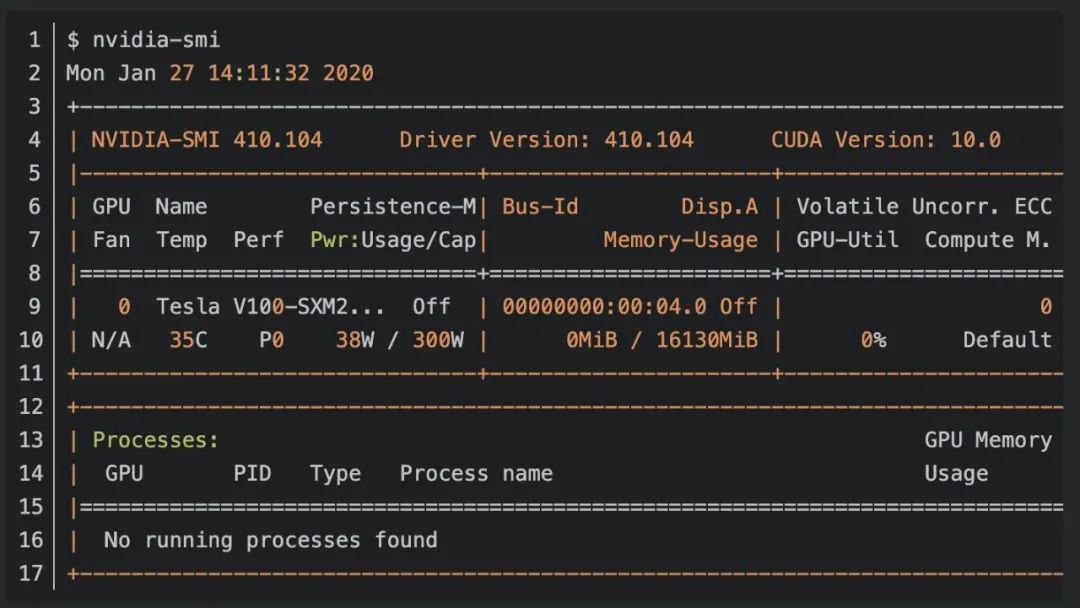Click the No running processes found message
Screen dimensions: 1080x608
tap(270, 540)
